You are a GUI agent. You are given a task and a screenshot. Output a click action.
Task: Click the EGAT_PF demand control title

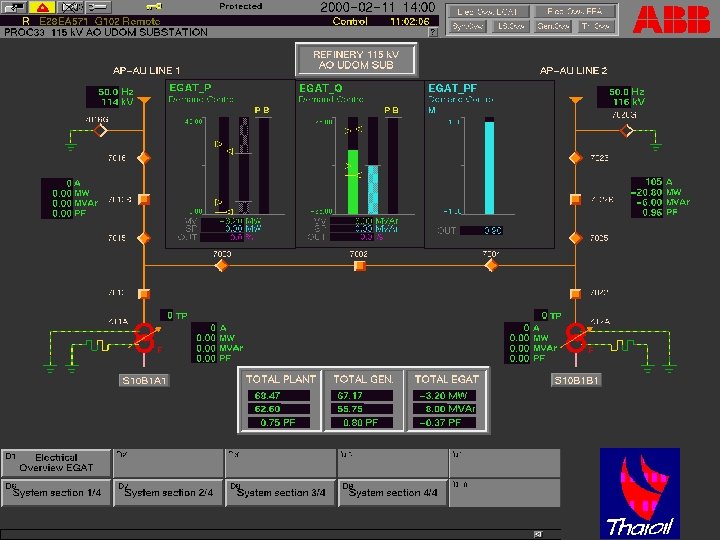point(452,88)
